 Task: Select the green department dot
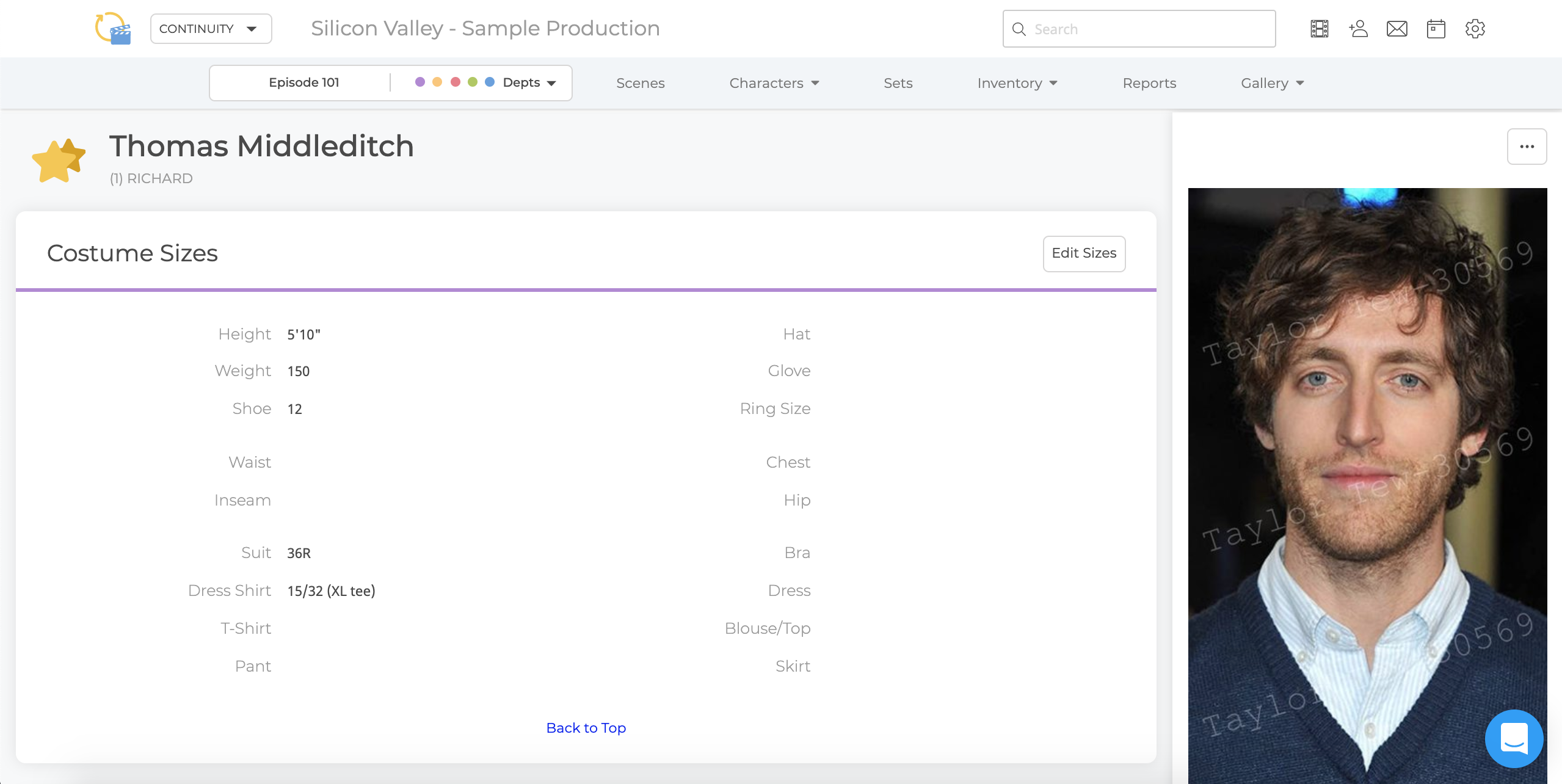[473, 81]
